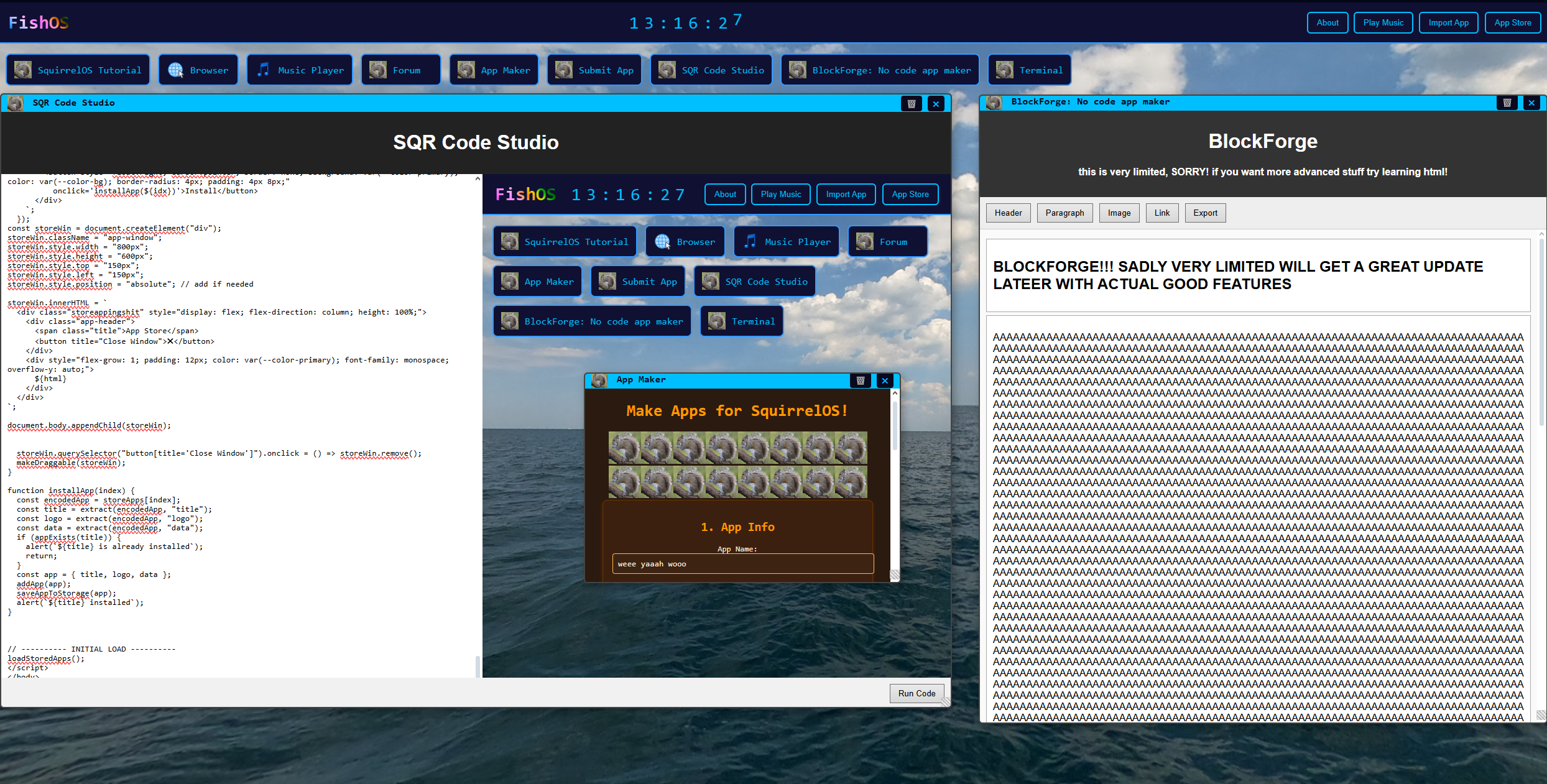1547x784 pixels.
Task: Click About in the top system bar
Action: pyautogui.click(x=1328, y=23)
